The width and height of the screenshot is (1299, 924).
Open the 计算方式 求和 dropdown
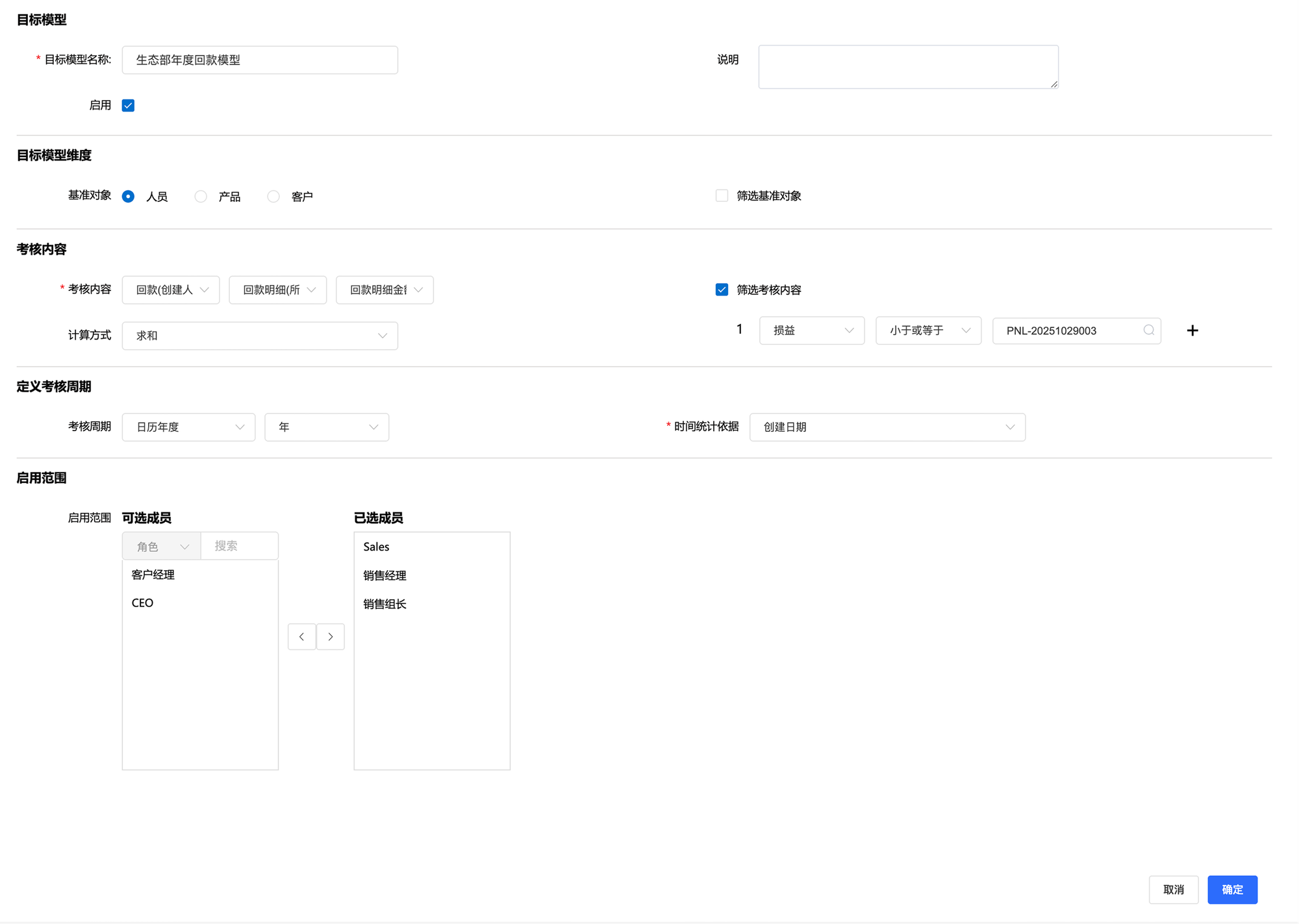click(x=260, y=336)
